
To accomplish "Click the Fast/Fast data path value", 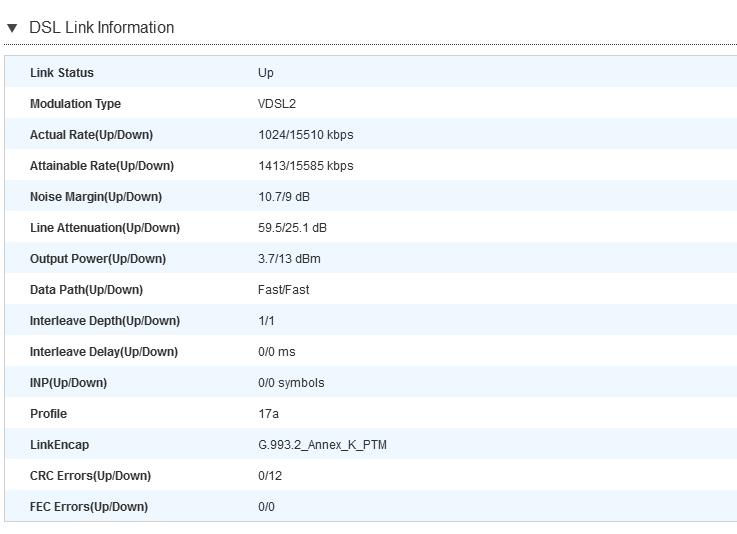I will [x=283, y=290].
